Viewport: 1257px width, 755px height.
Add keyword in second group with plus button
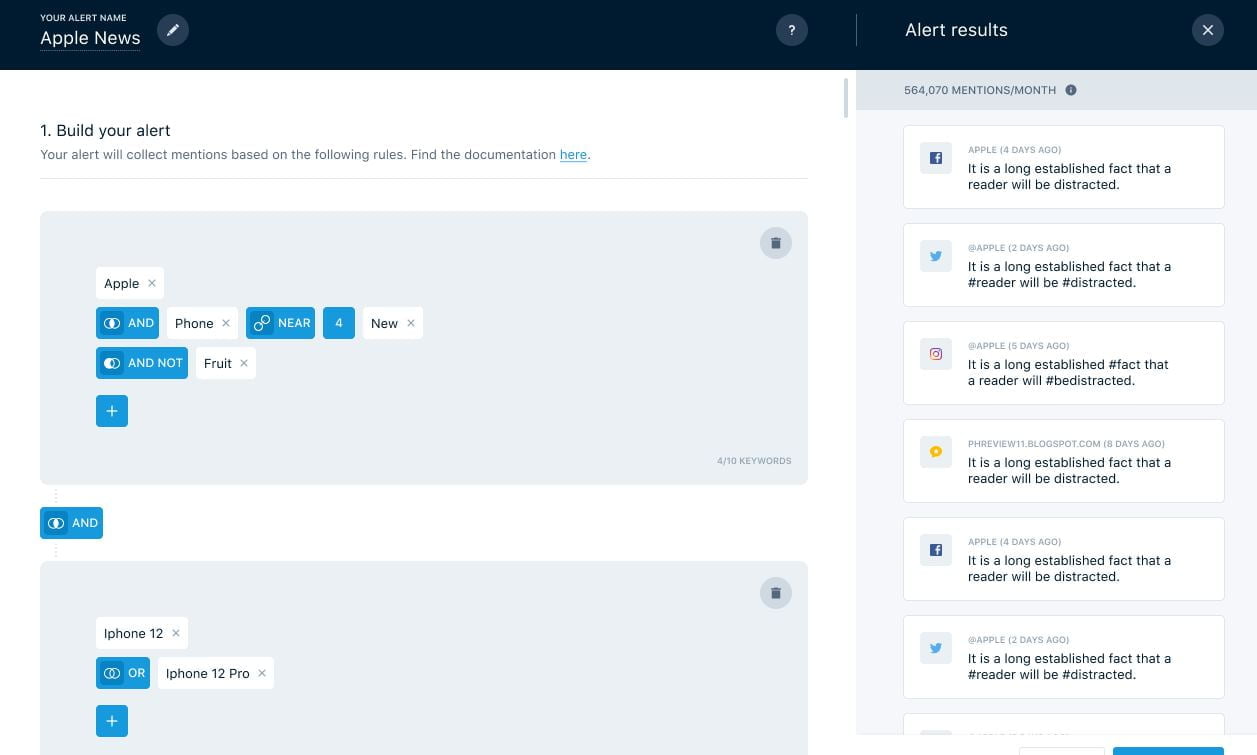[112, 721]
